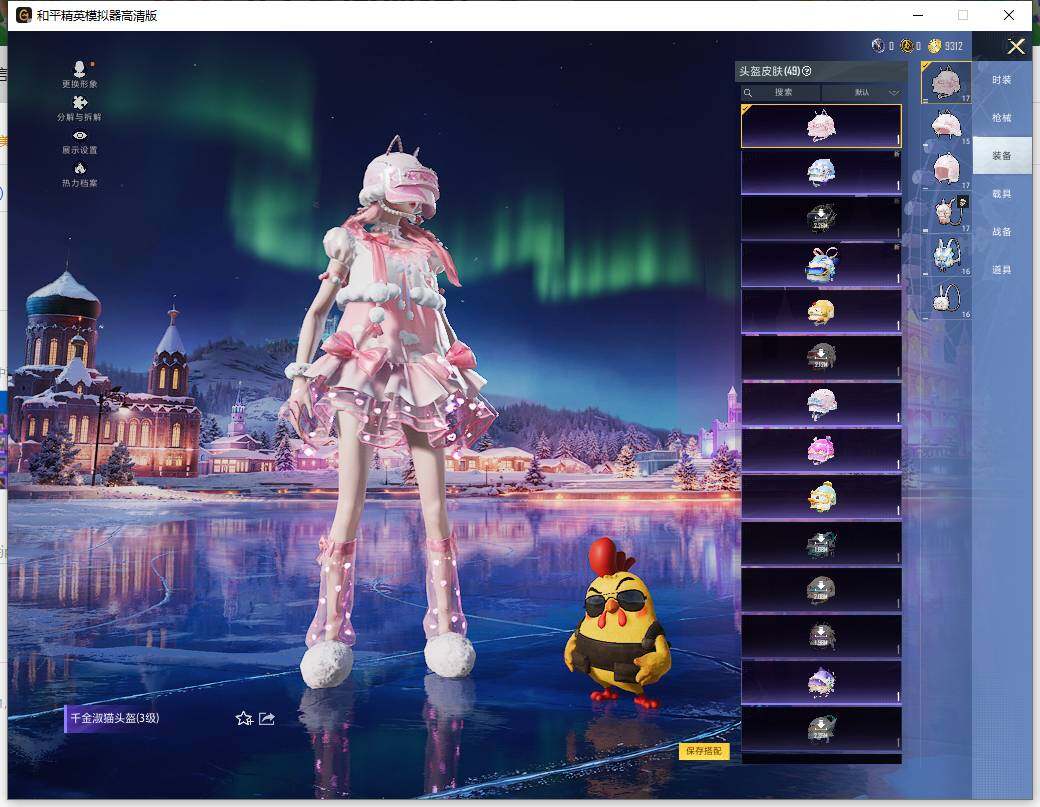Open 分解与拆解 puzzle-piece icon
1040x807 pixels.
click(x=80, y=103)
